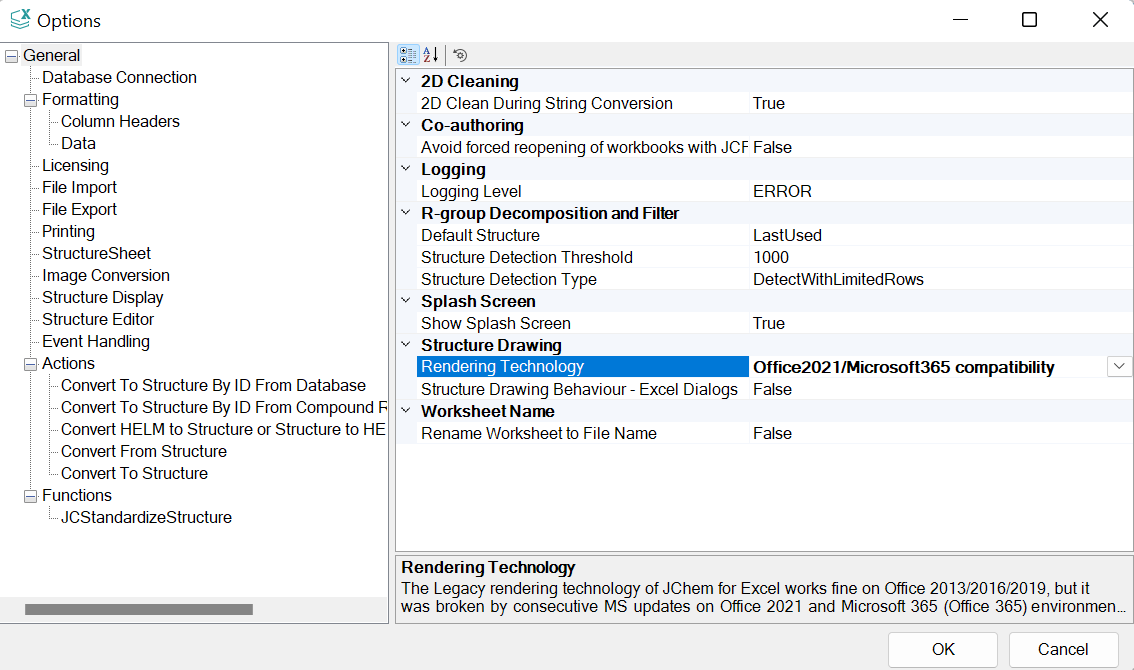Collapse the Structure Drawing section
Screen dimensions: 1134x670
coord(406,345)
